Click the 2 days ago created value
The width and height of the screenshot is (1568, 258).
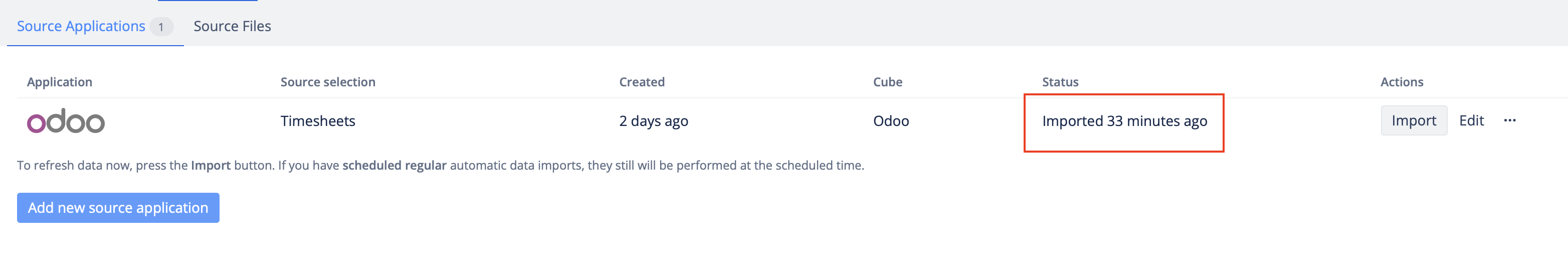click(653, 121)
